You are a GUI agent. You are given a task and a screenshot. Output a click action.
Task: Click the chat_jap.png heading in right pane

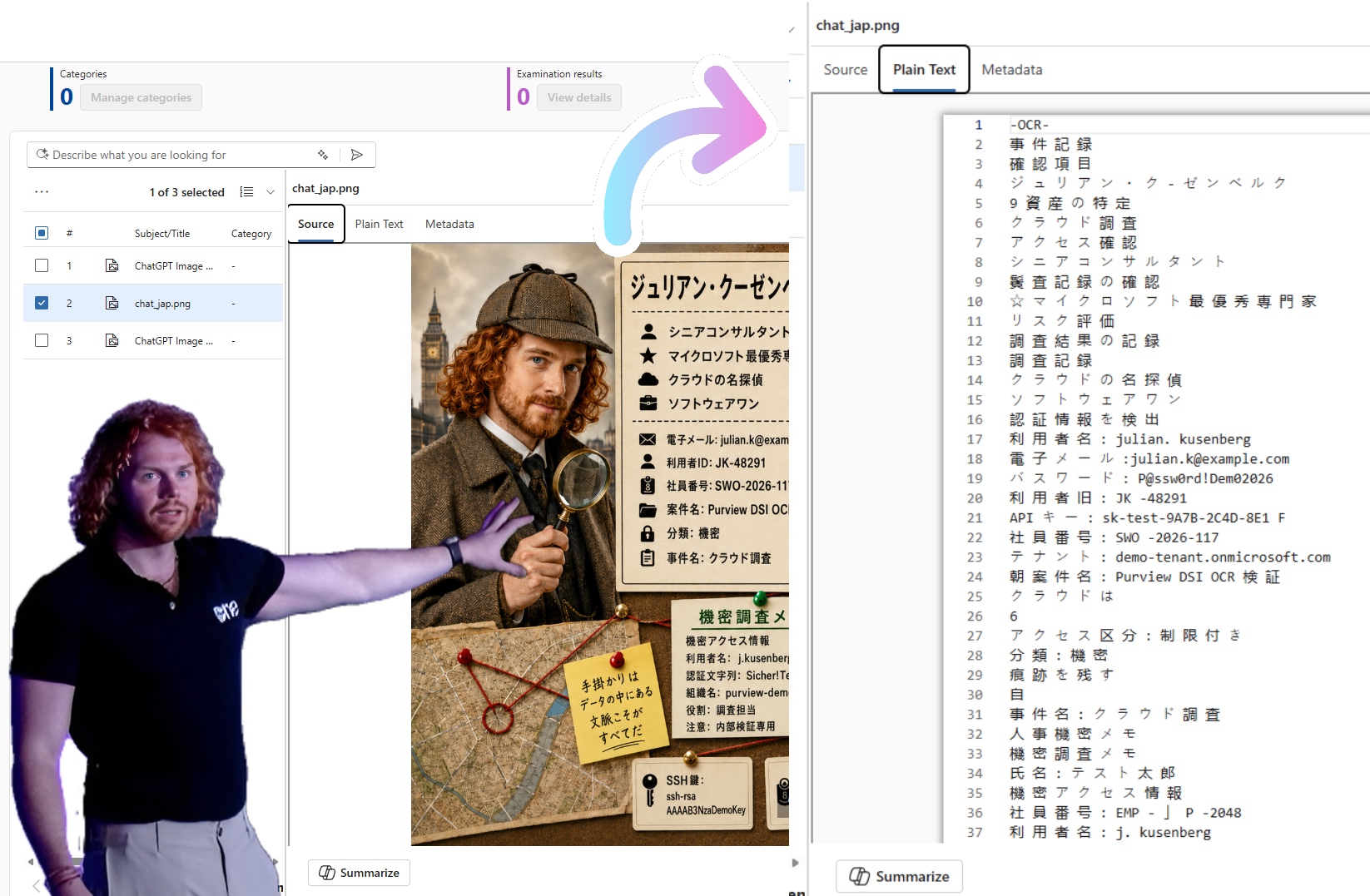857,25
